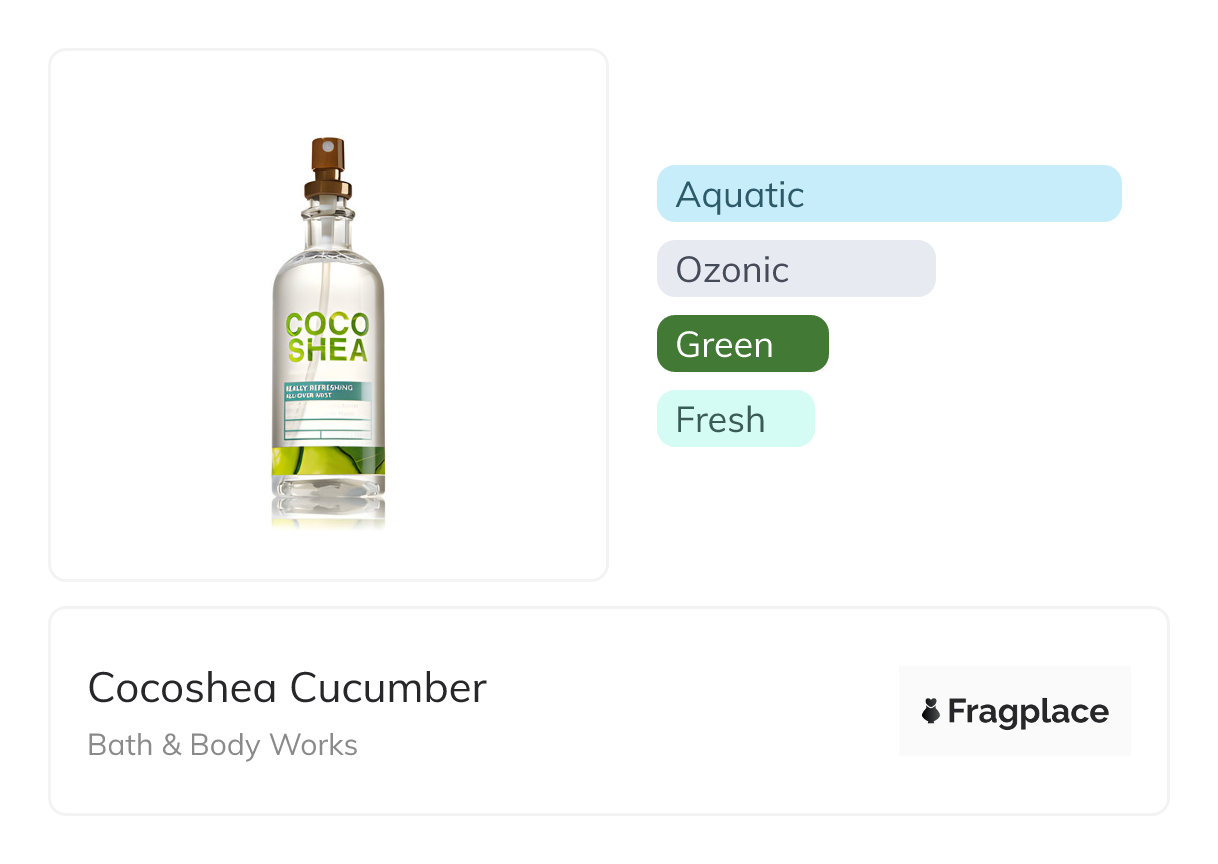This screenshot has height=864, width=1218.
Task: Click the Fragplace perfume bottle logo icon
Action: (931, 711)
